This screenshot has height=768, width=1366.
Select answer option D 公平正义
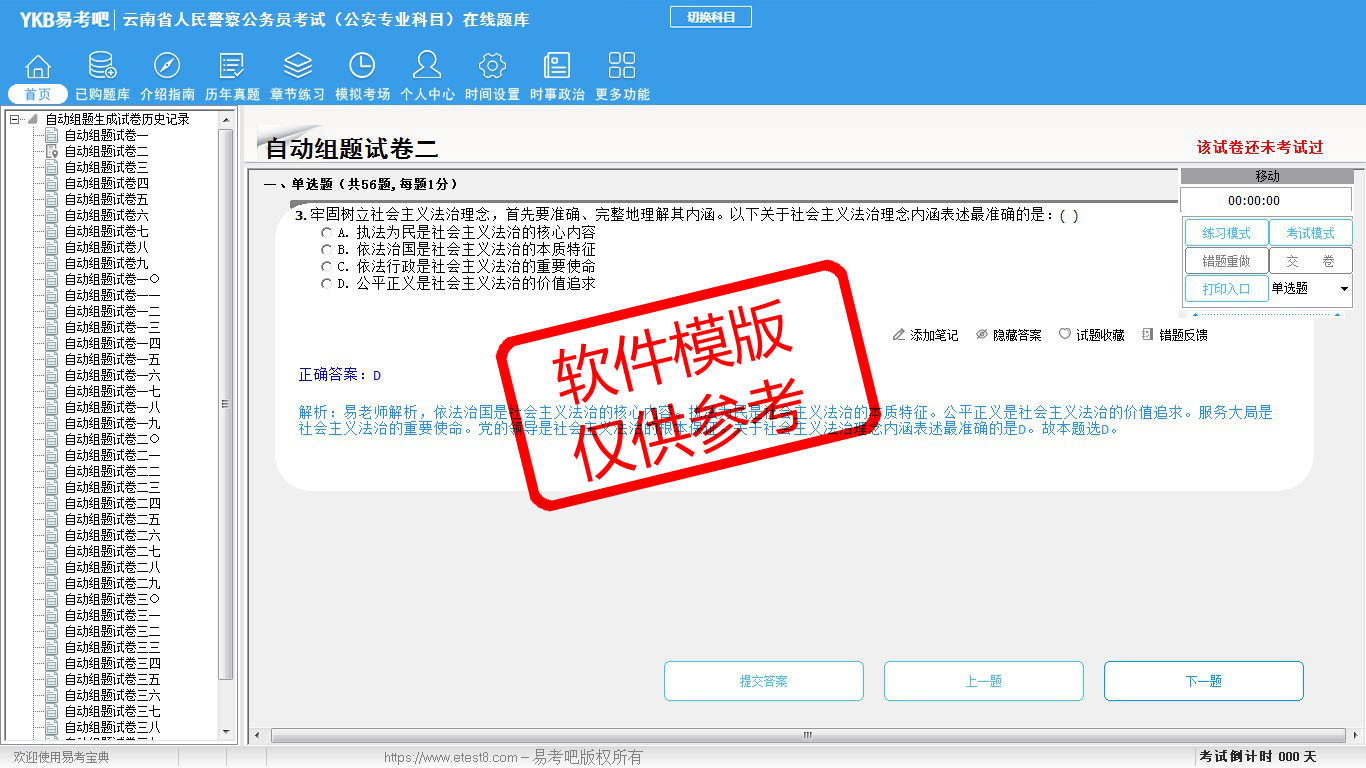[327, 284]
